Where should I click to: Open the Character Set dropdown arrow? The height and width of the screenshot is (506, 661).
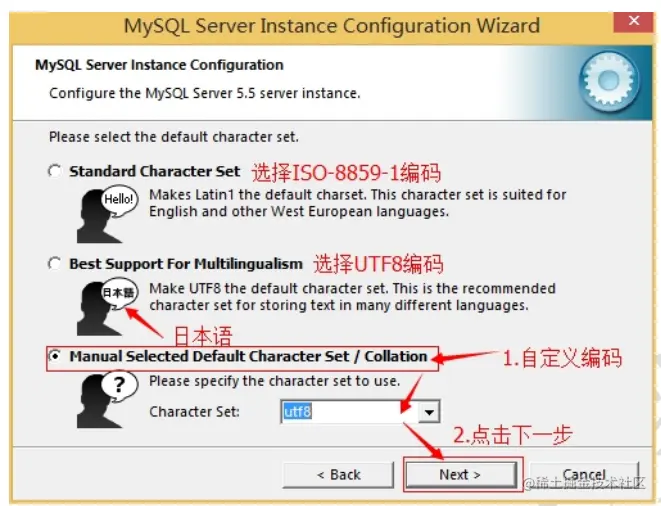[429, 412]
